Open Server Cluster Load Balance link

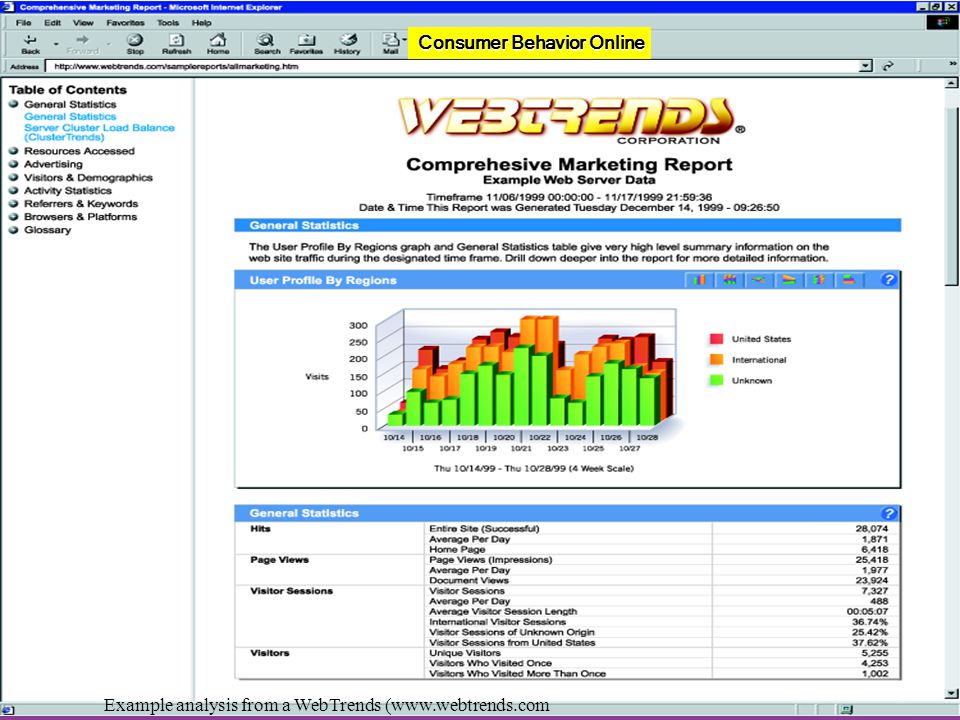pyautogui.click(x=99, y=132)
